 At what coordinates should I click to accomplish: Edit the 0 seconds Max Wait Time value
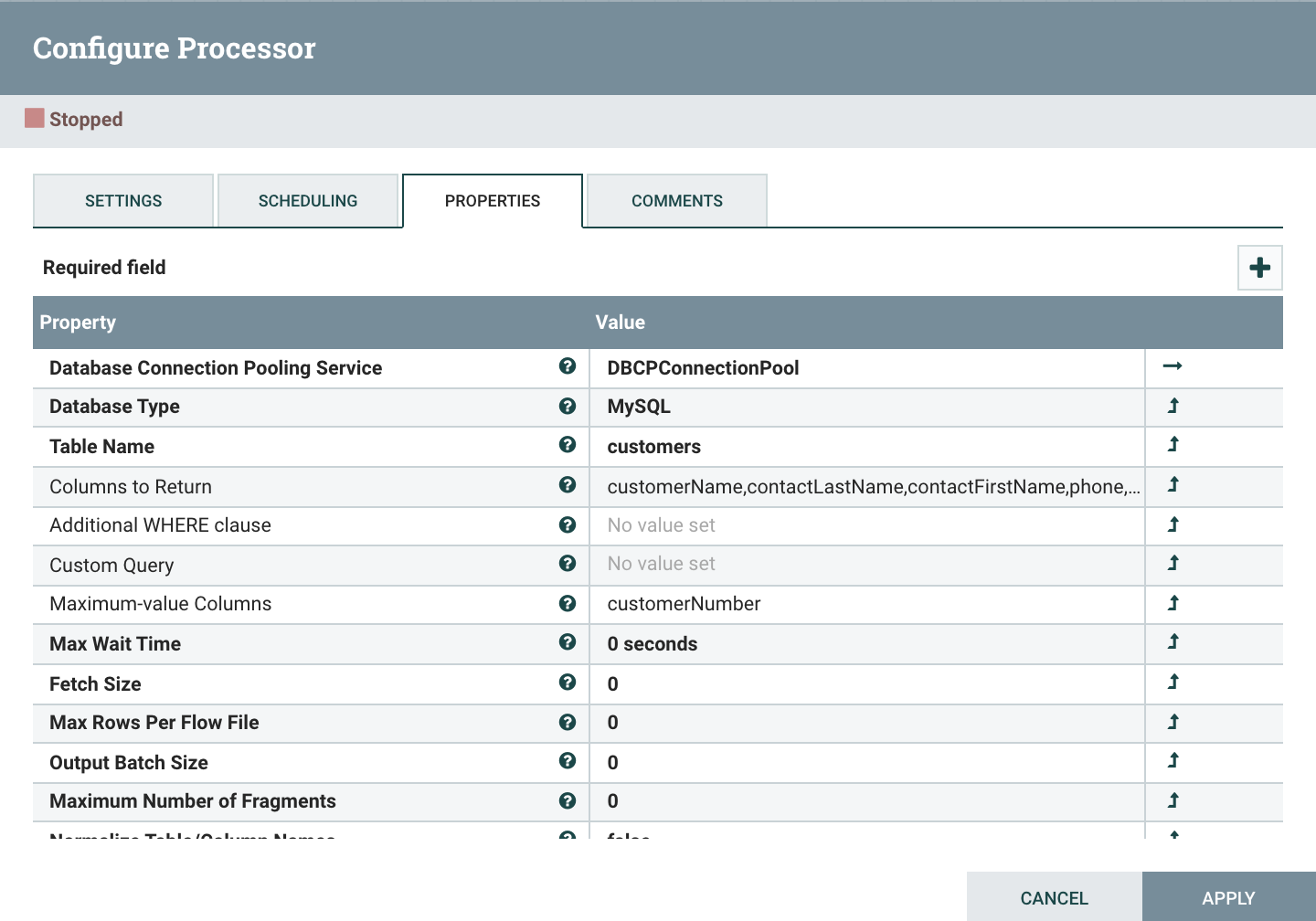tap(867, 644)
